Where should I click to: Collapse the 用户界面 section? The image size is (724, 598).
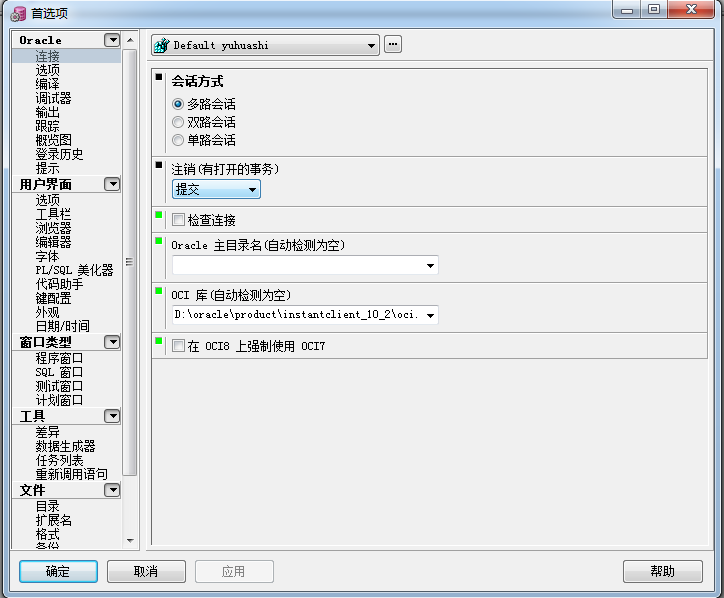pyautogui.click(x=112, y=184)
